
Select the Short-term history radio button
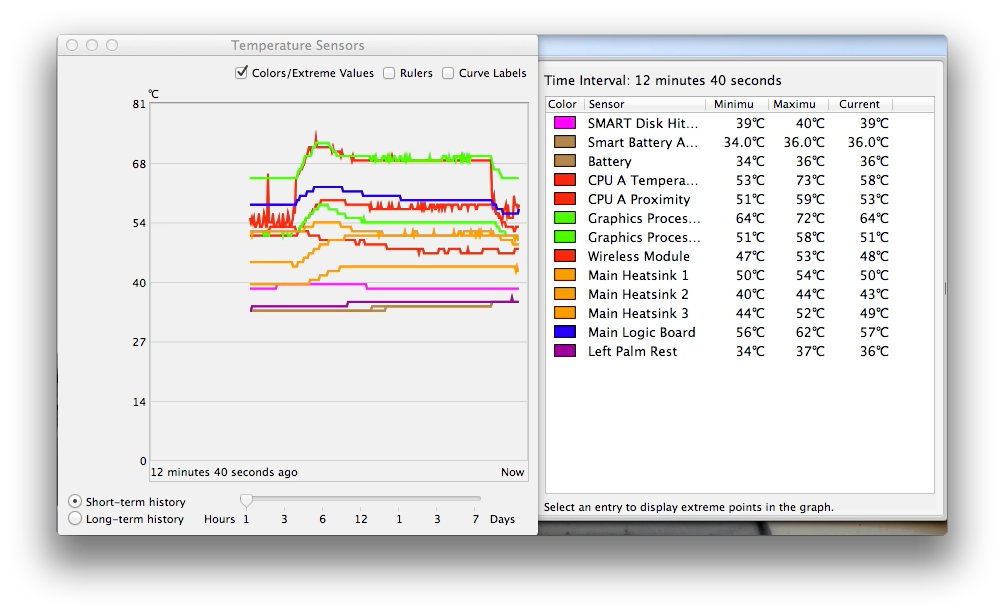coord(75,502)
